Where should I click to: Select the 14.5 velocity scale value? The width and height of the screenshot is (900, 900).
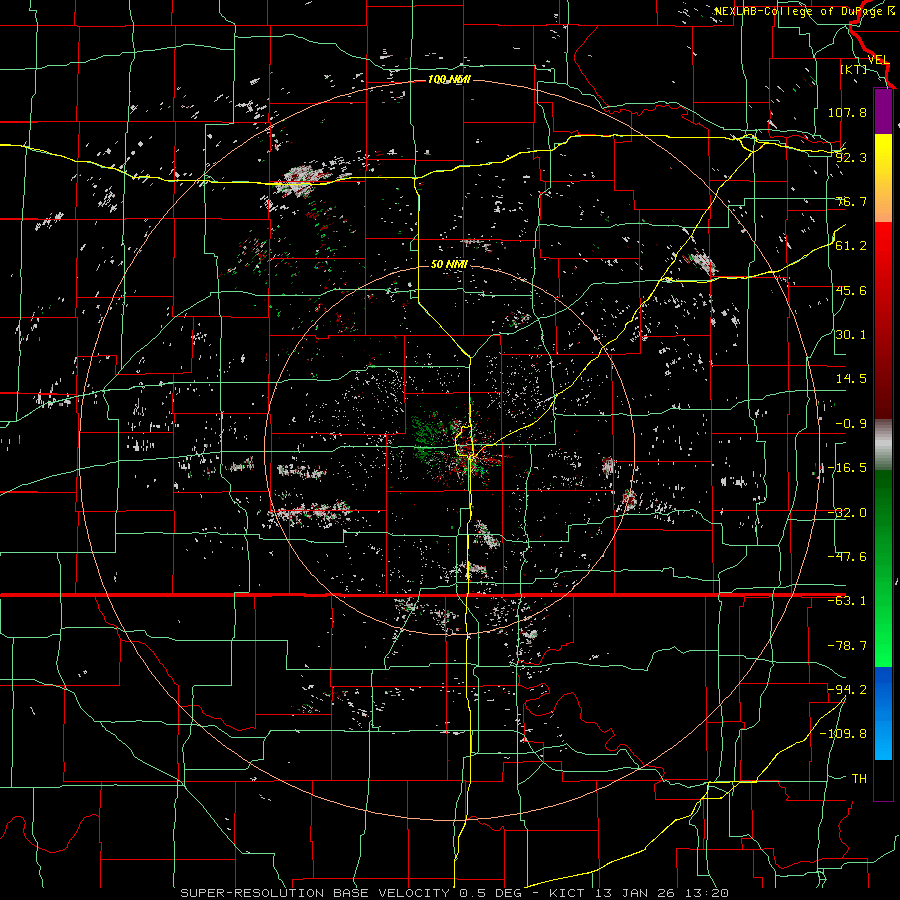(x=851, y=378)
